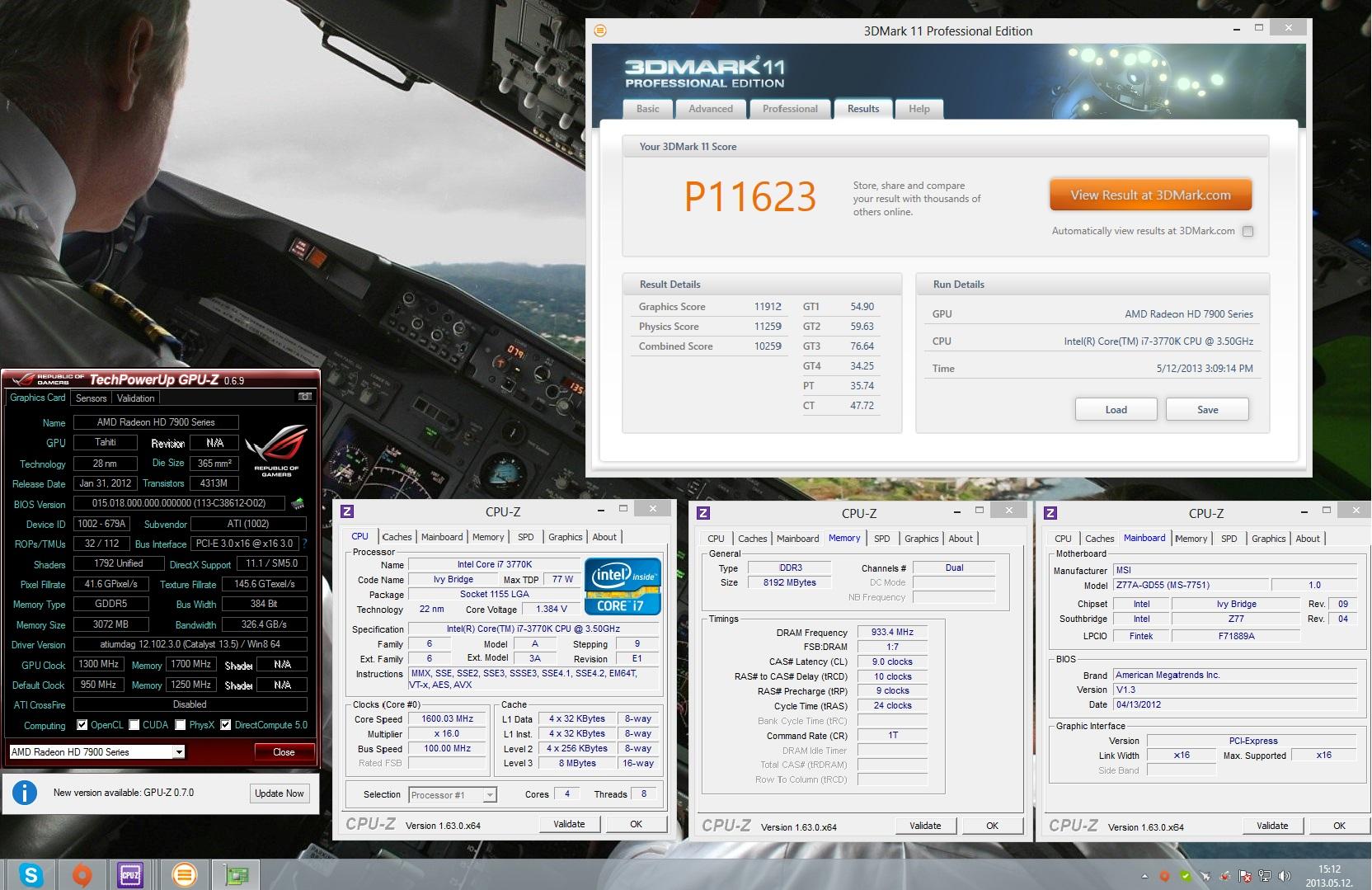Click Validate in the CPU-Z window showing Processor

569,824
